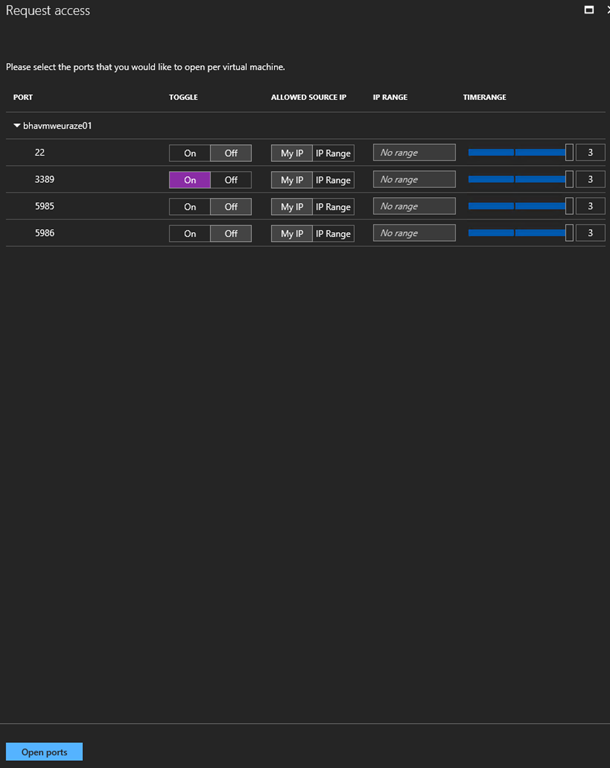Click the Open ports button
This screenshot has height=768, width=610.
point(44,752)
